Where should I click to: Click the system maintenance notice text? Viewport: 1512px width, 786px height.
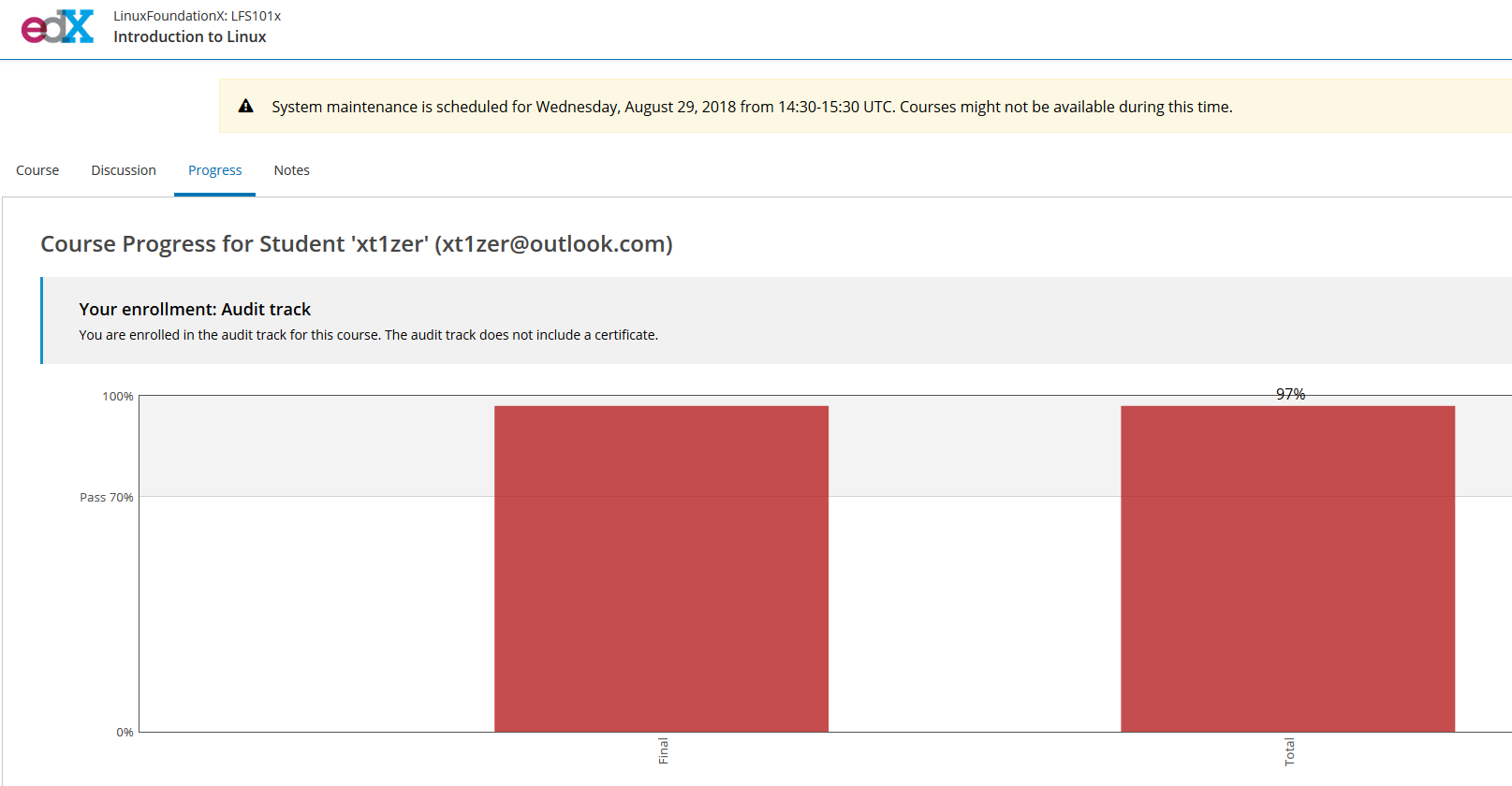tap(751, 107)
